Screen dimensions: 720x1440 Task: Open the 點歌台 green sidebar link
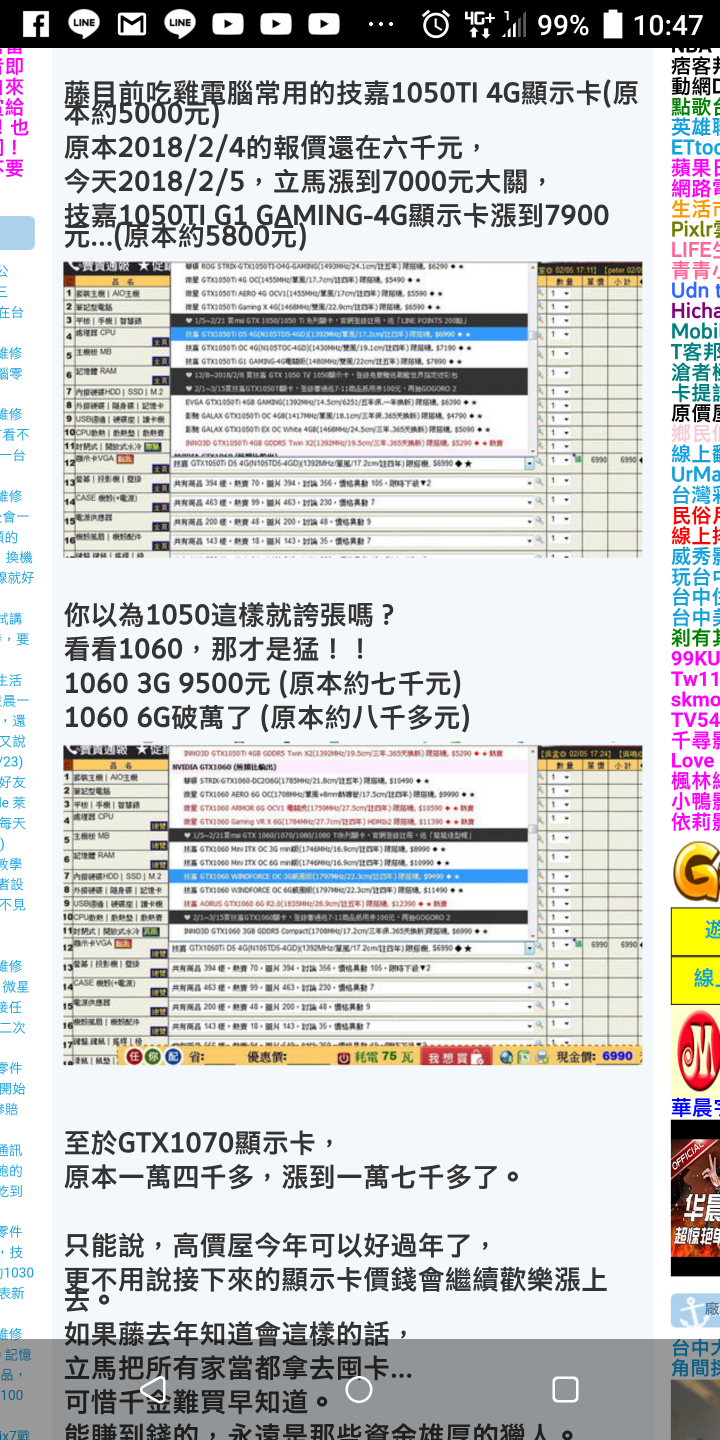coord(695,107)
